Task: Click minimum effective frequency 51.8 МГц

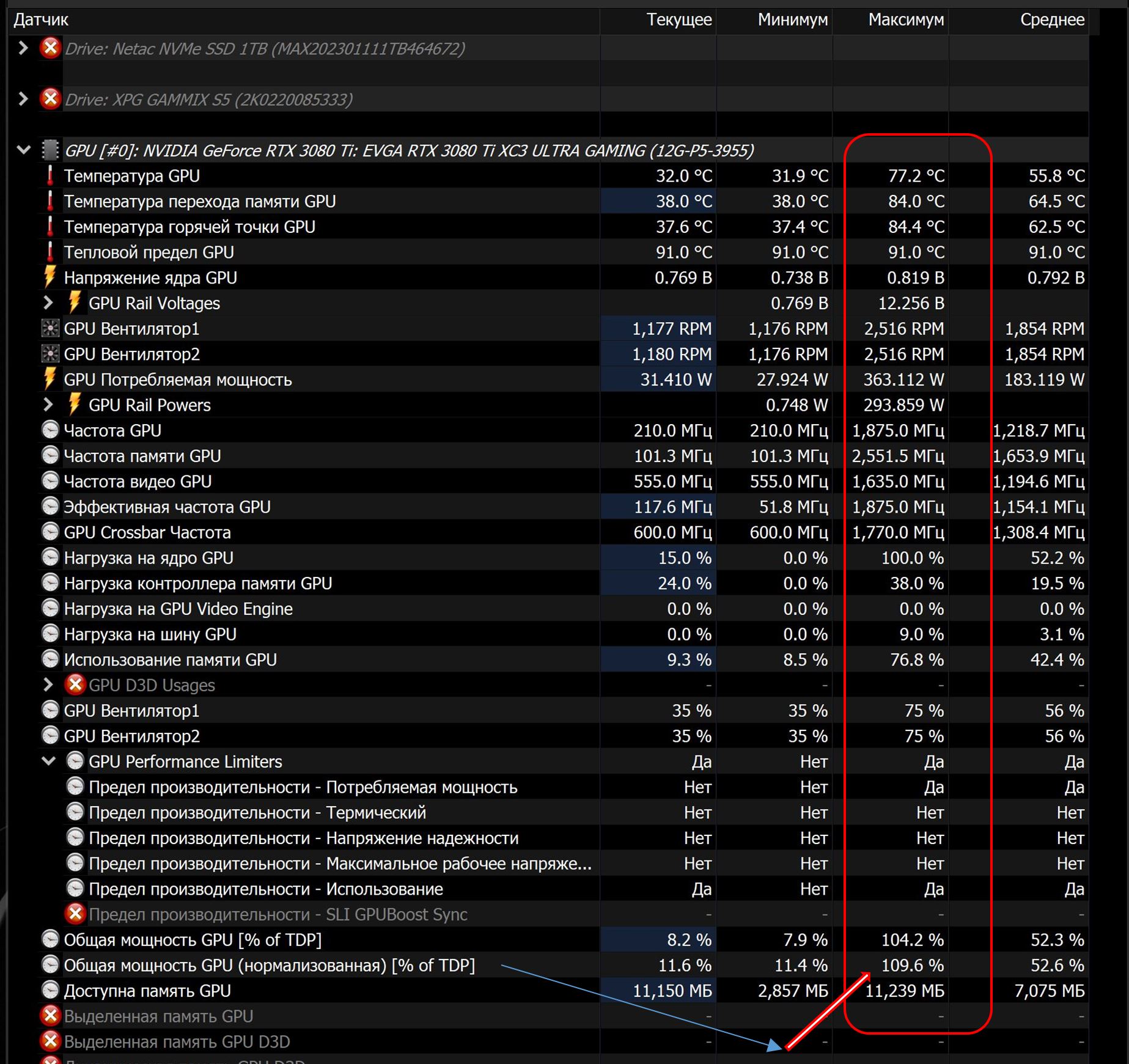Action: pos(793,507)
